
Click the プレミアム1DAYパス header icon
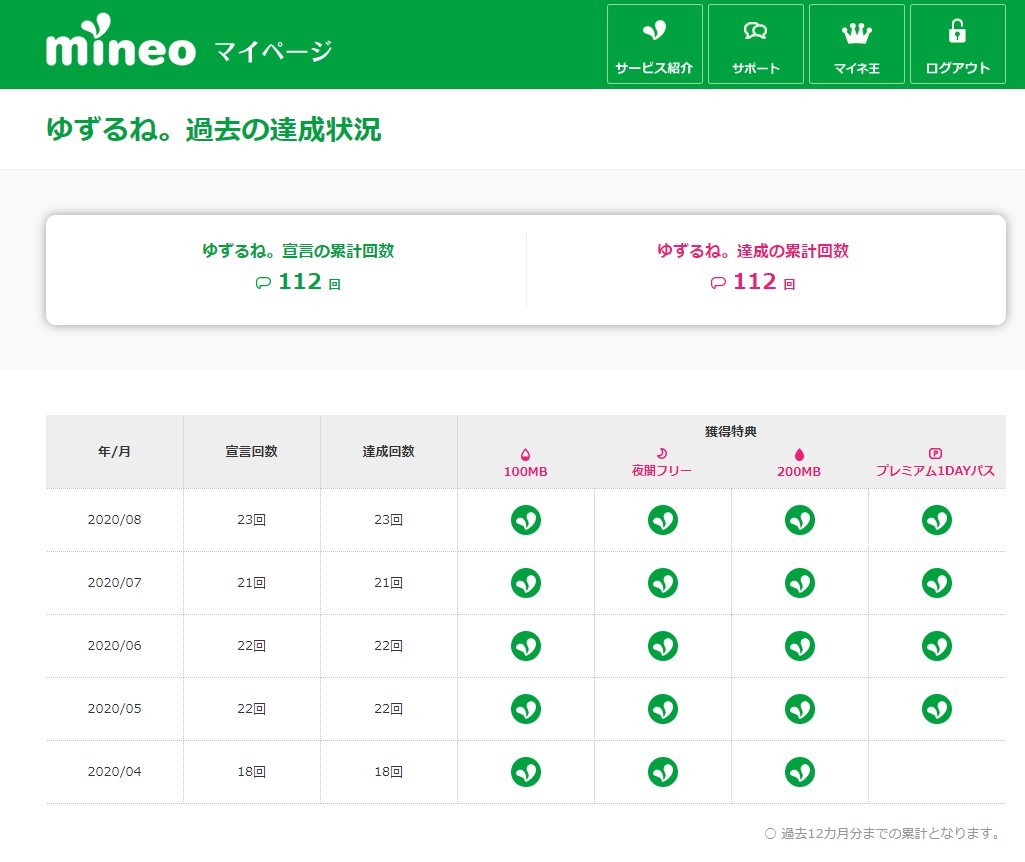936,454
